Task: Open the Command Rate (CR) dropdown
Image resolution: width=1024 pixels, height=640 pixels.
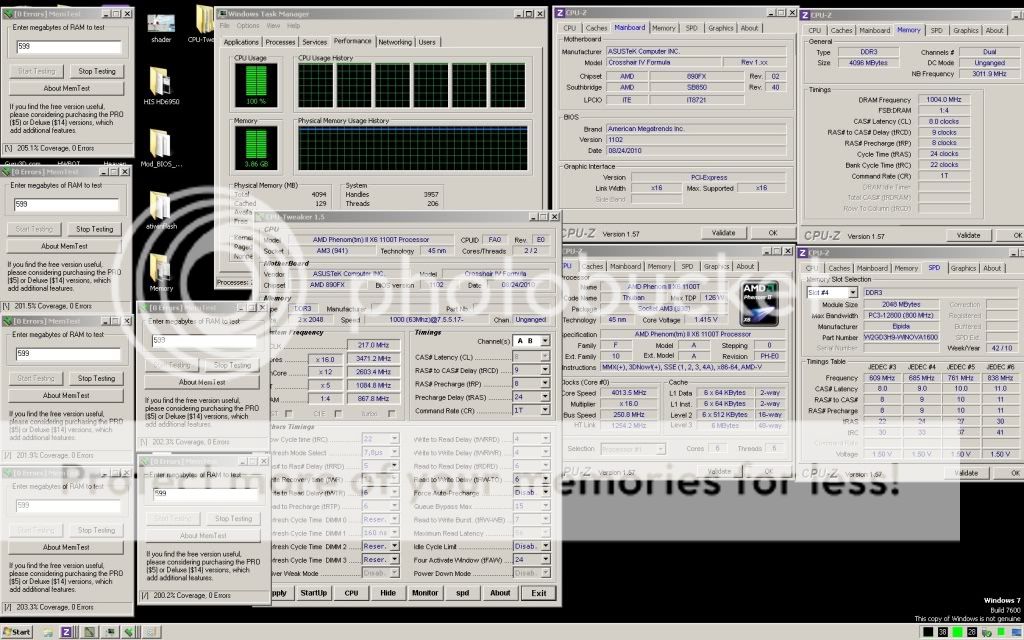Action: tap(543, 410)
